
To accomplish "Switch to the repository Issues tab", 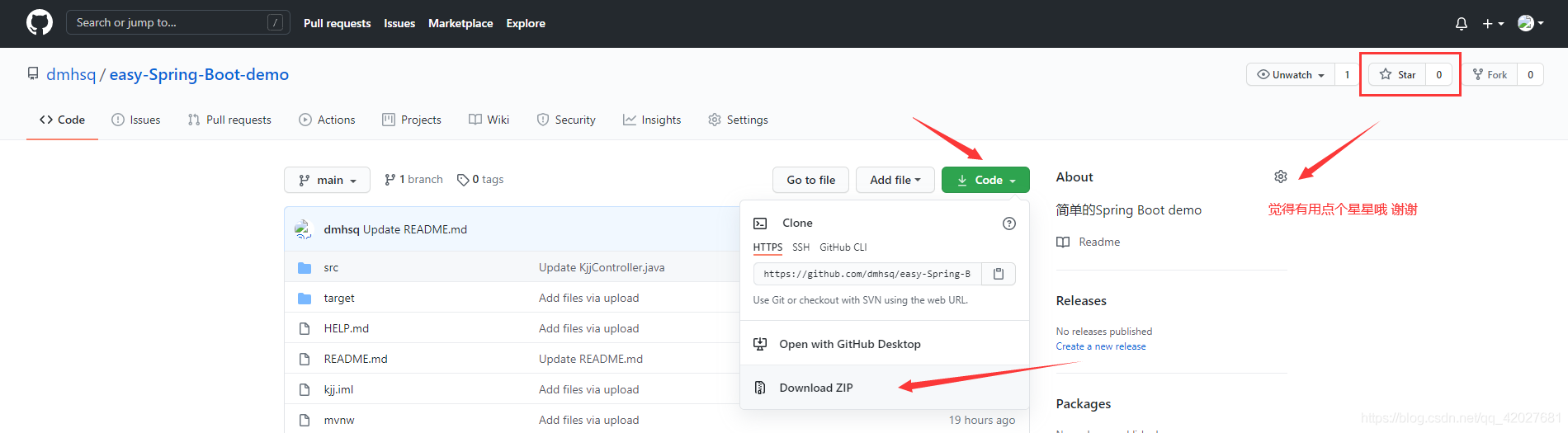I will coord(136,120).
